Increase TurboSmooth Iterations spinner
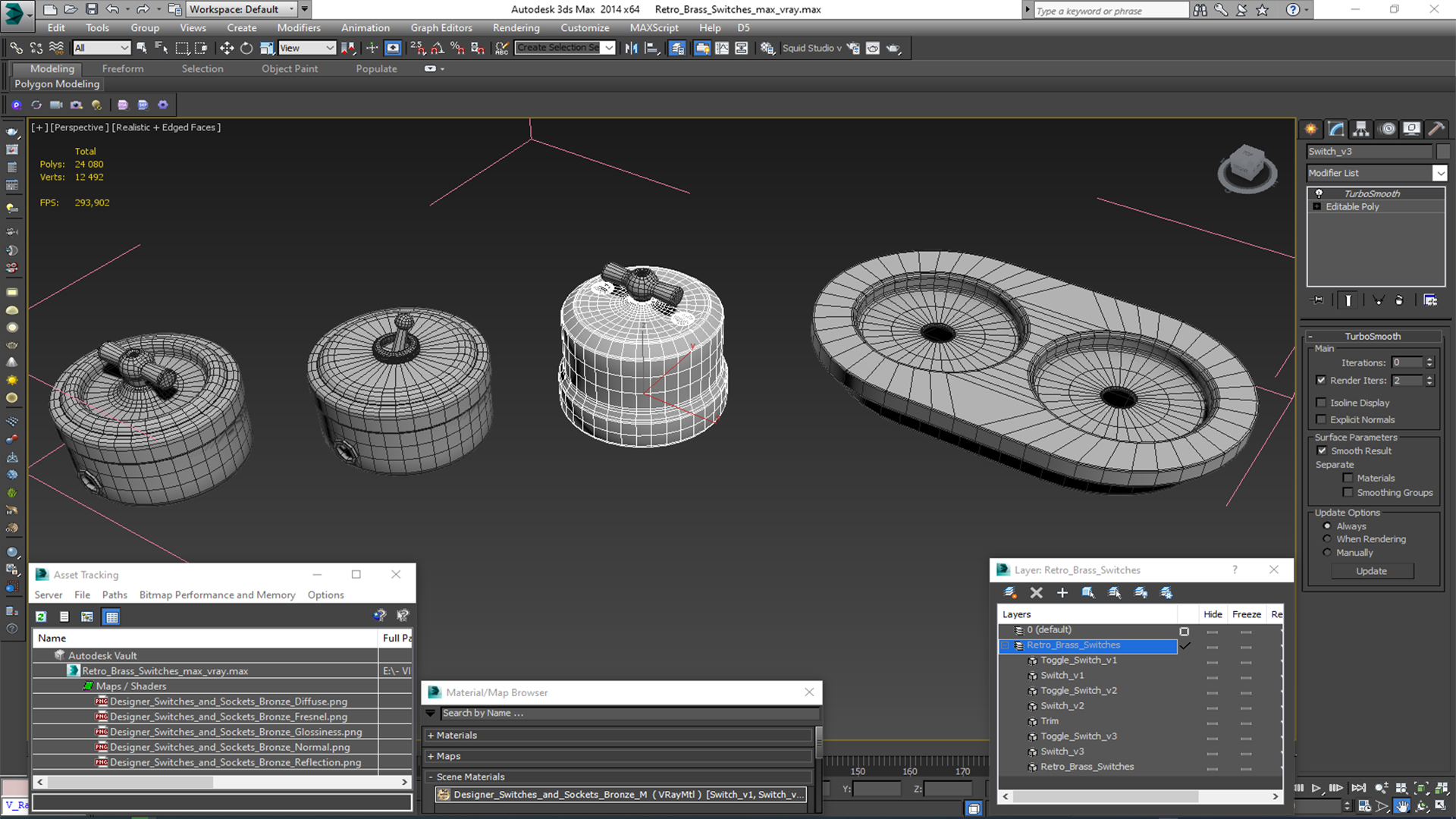 tap(1429, 359)
